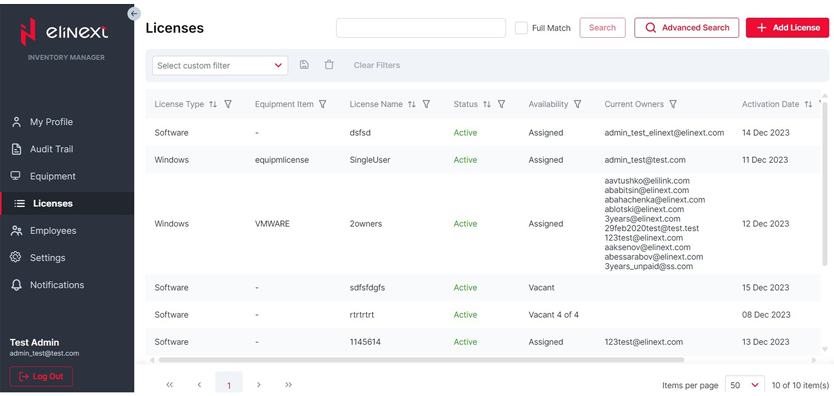The width and height of the screenshot is (834, 396).
Task: Click the Log Out button
Action: [x=41, y=376]
